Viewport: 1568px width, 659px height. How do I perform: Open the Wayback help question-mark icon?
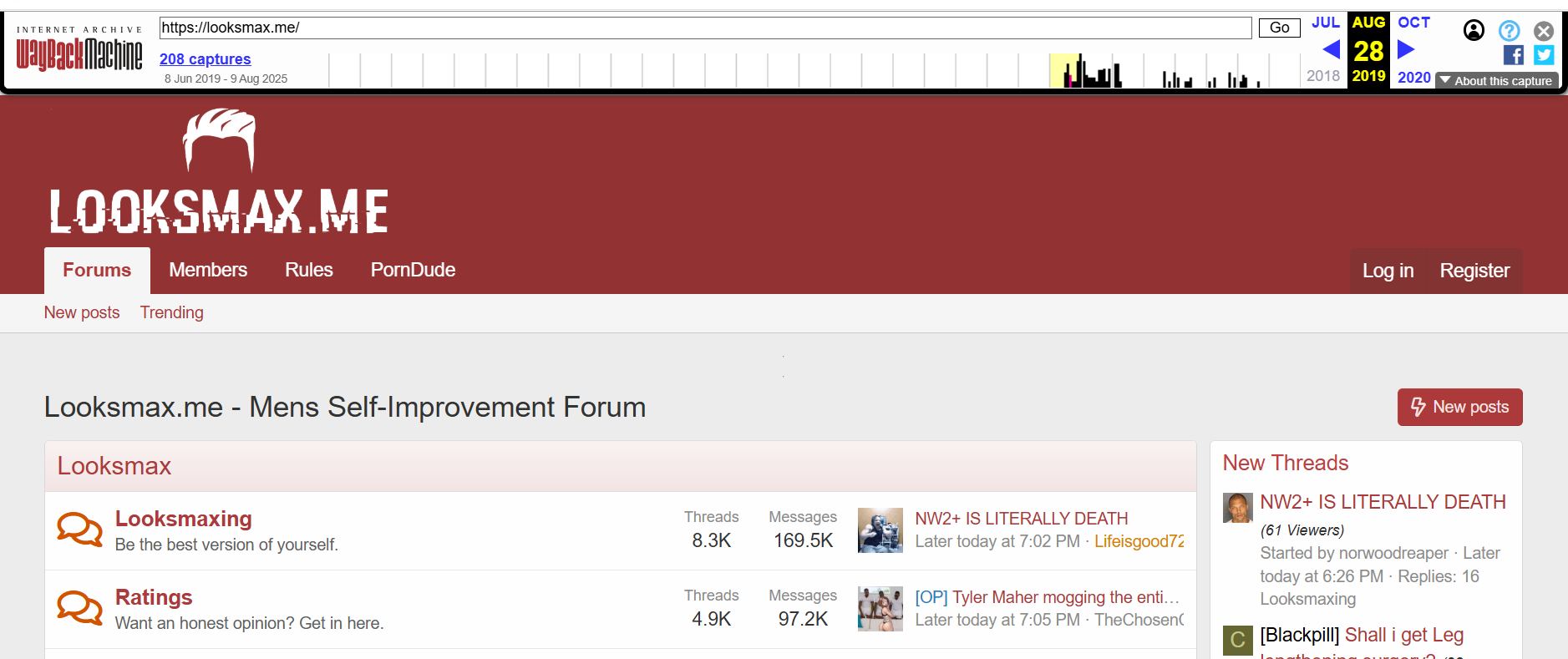click(x=1509, y=31)
